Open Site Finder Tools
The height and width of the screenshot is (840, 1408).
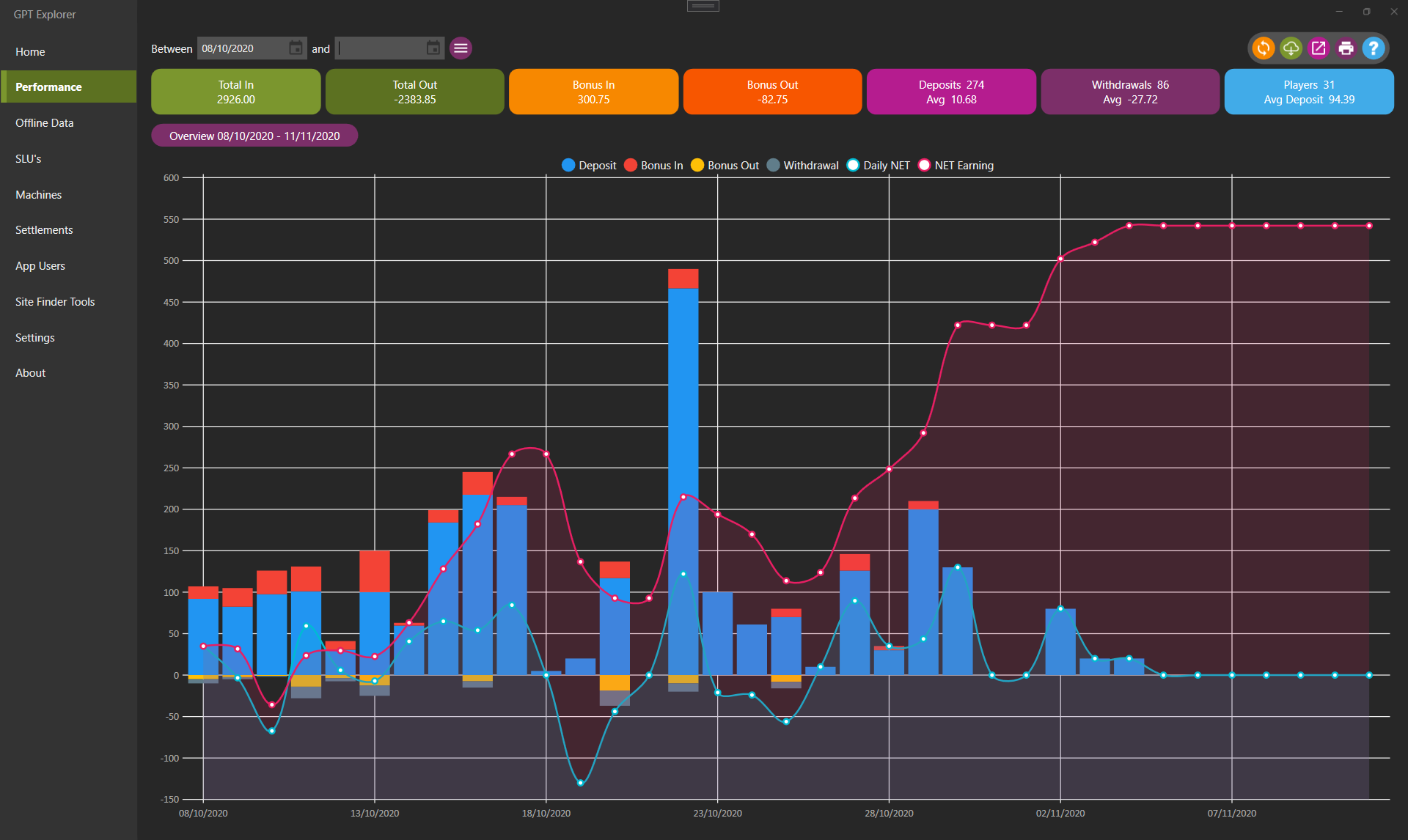point(55,302)
